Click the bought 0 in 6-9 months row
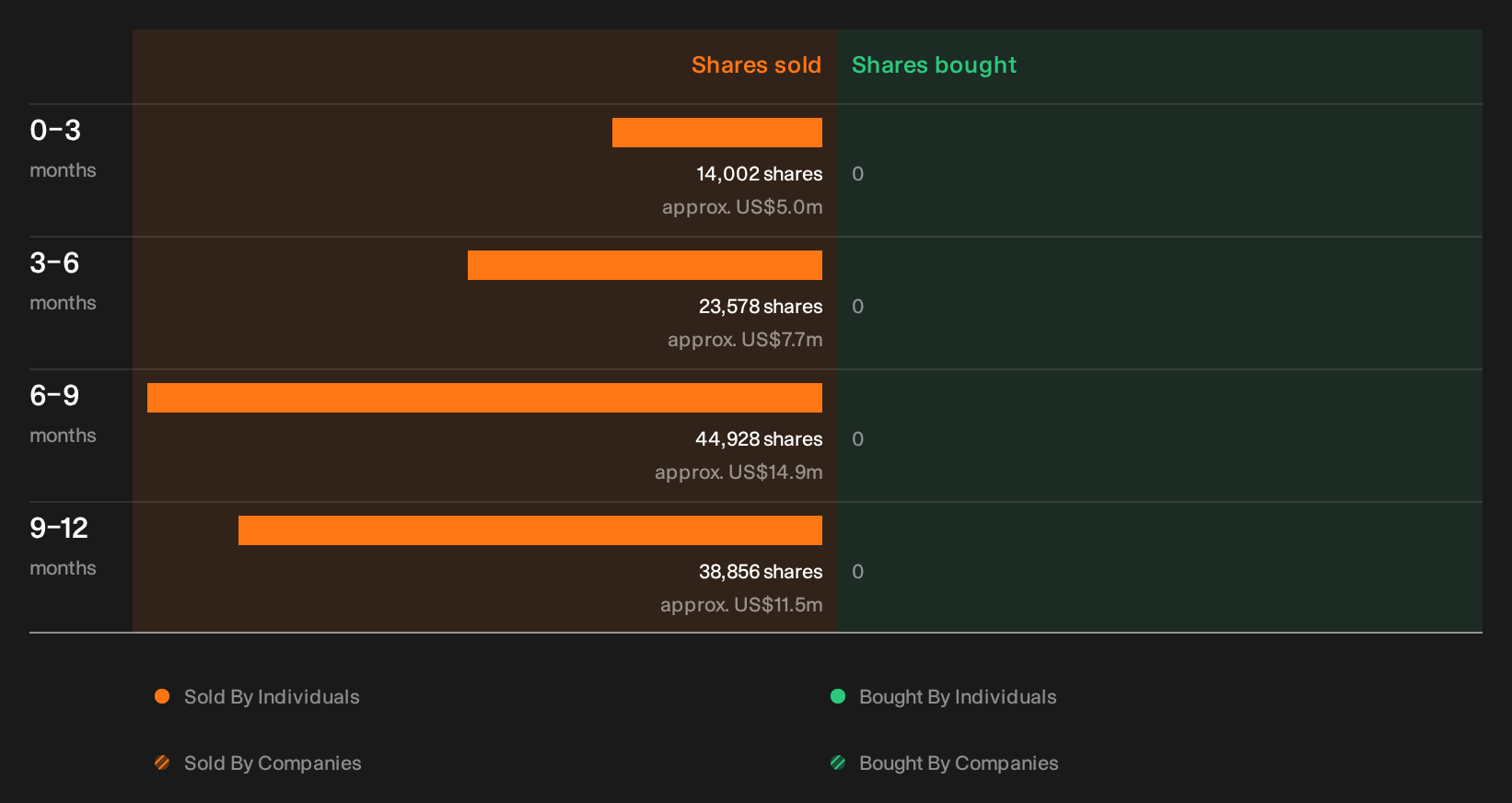The width and height of the screenshot is (1512, 803). [857, 439]
